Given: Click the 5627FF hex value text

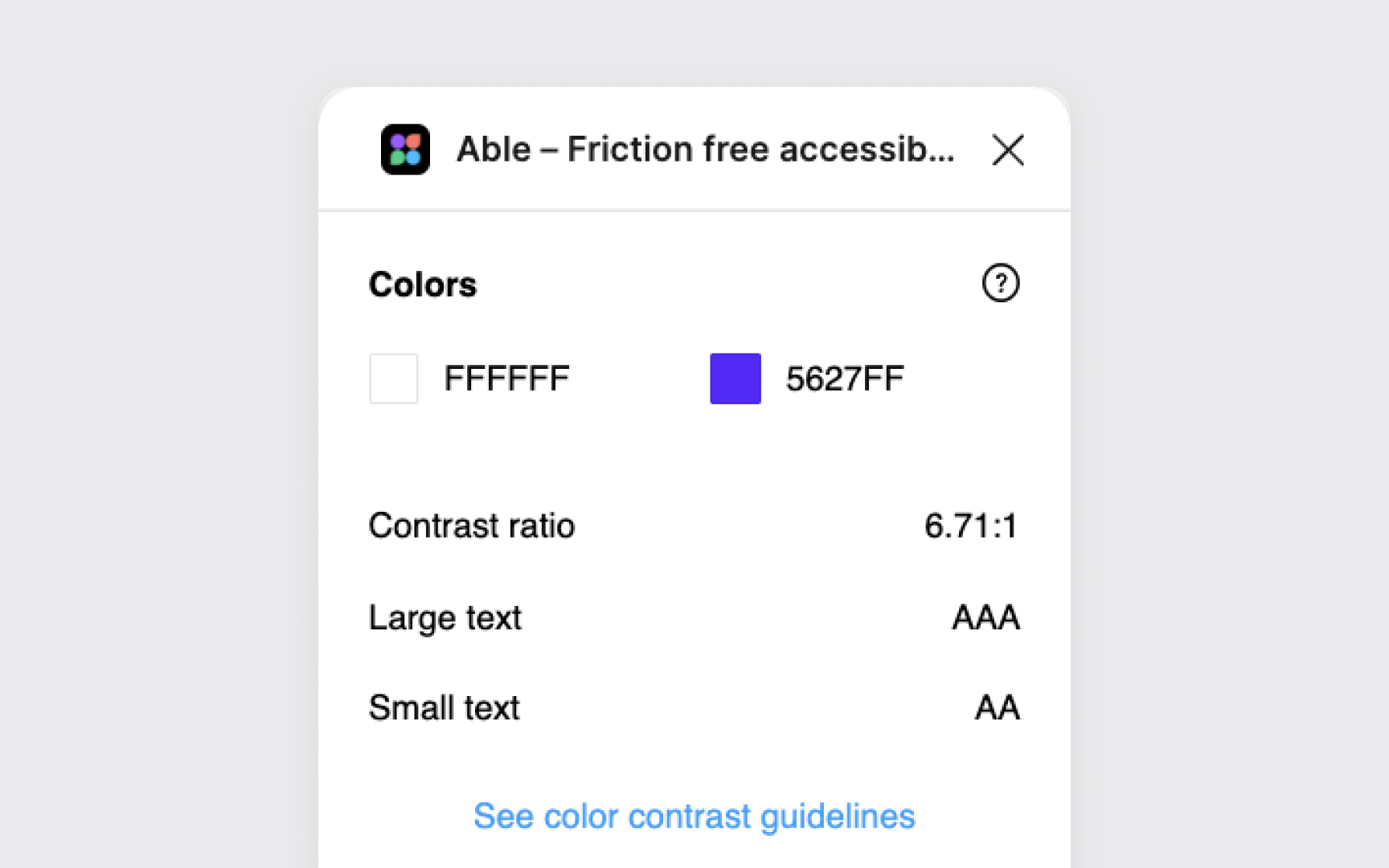Looking at the screenshot, I should [846, 378].
